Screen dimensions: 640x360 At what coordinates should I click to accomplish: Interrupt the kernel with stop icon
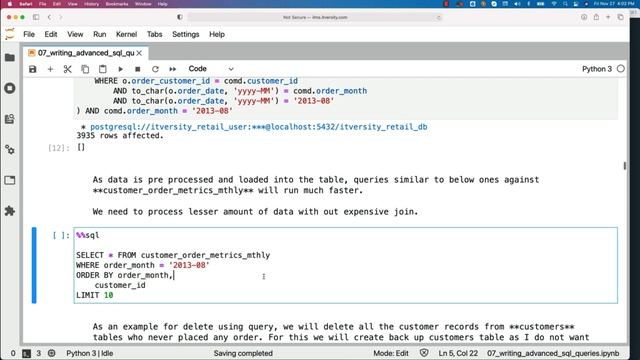point(138,69)
